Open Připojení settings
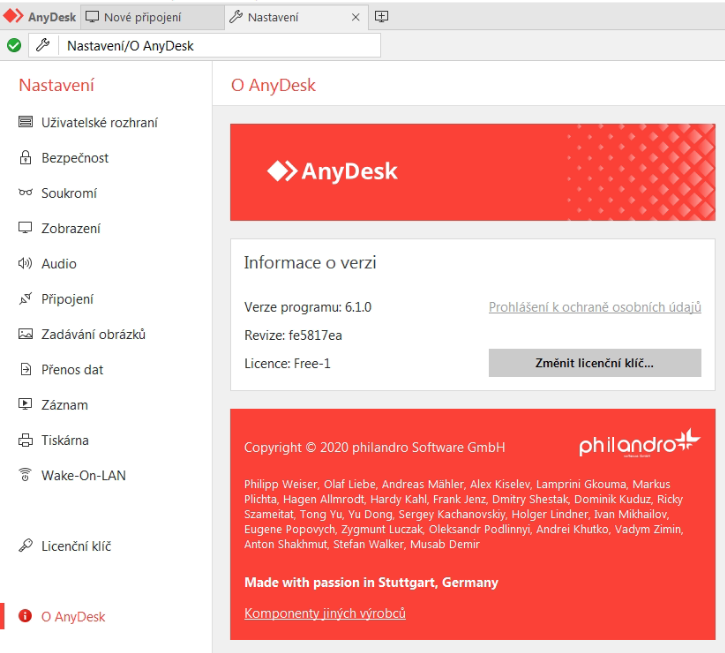This screenshot has height=653, width=725. [68, 299]
